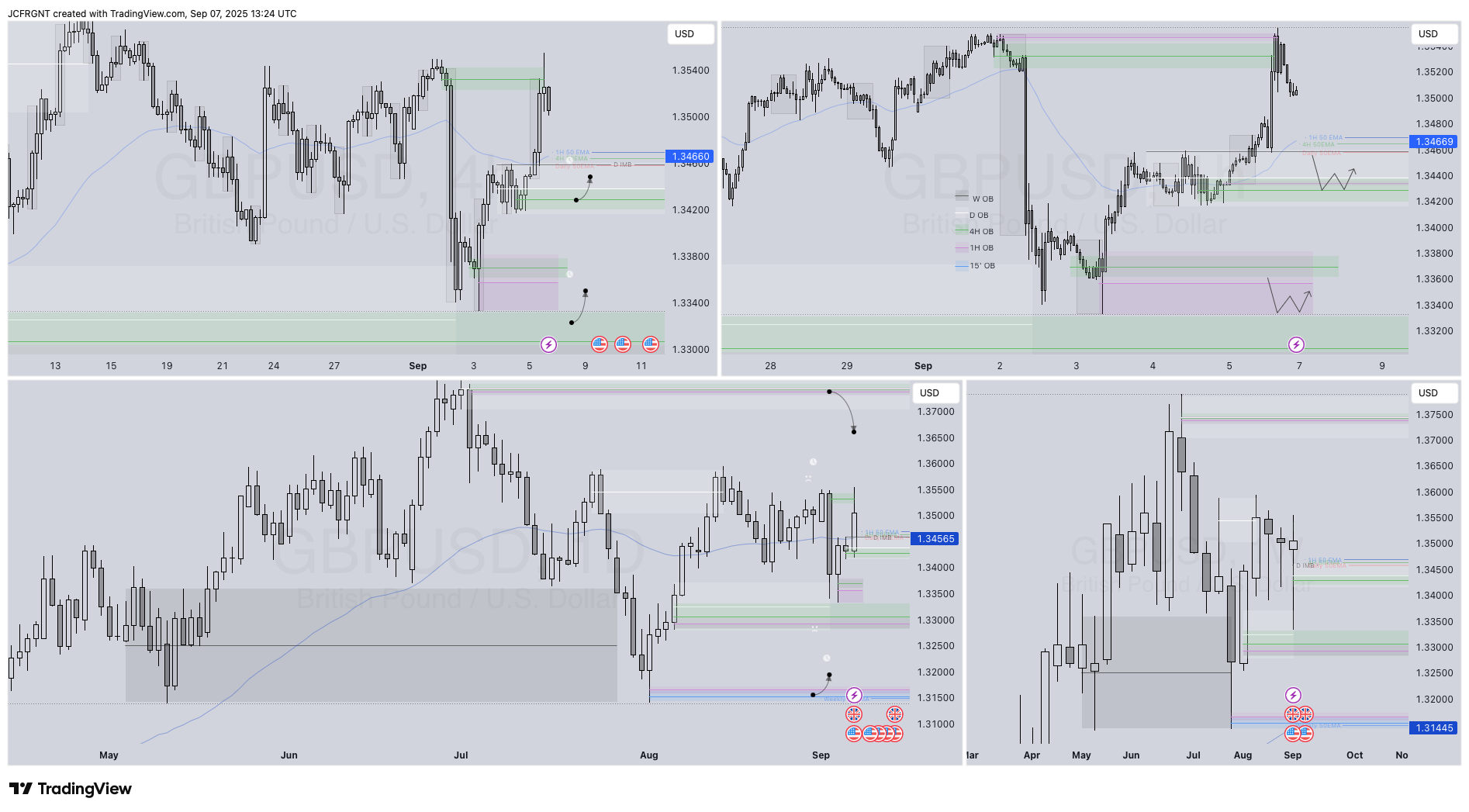Click clock icon beside 1.33800 zone in top-left chart
Screen dimensions: 1469x812
coord(570,274)
